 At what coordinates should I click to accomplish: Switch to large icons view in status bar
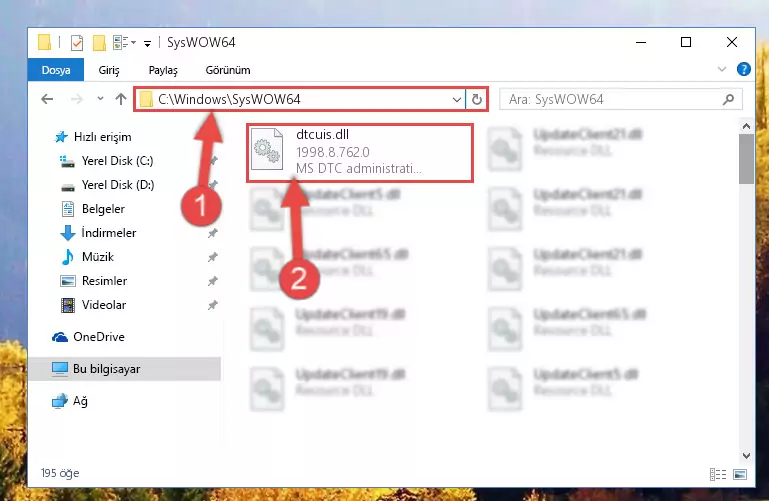coord(740,474)
